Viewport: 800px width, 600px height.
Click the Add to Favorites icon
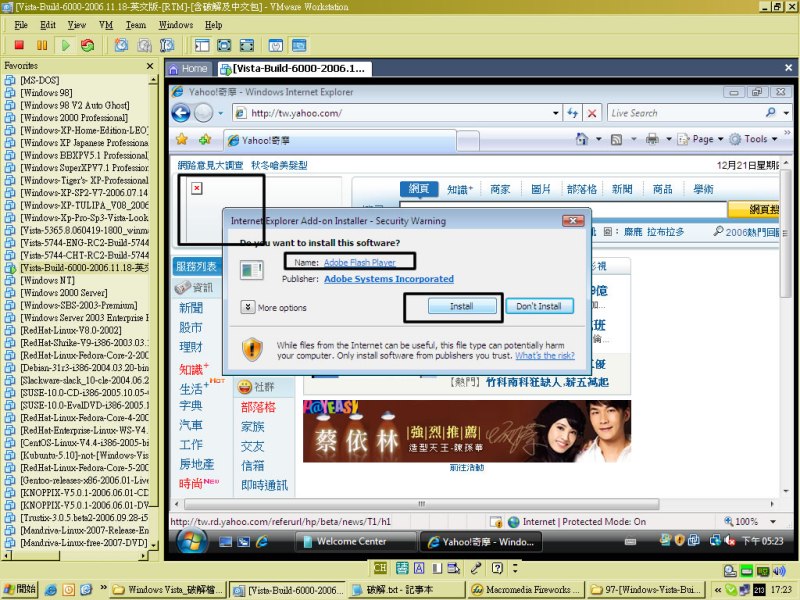(205, 139)
